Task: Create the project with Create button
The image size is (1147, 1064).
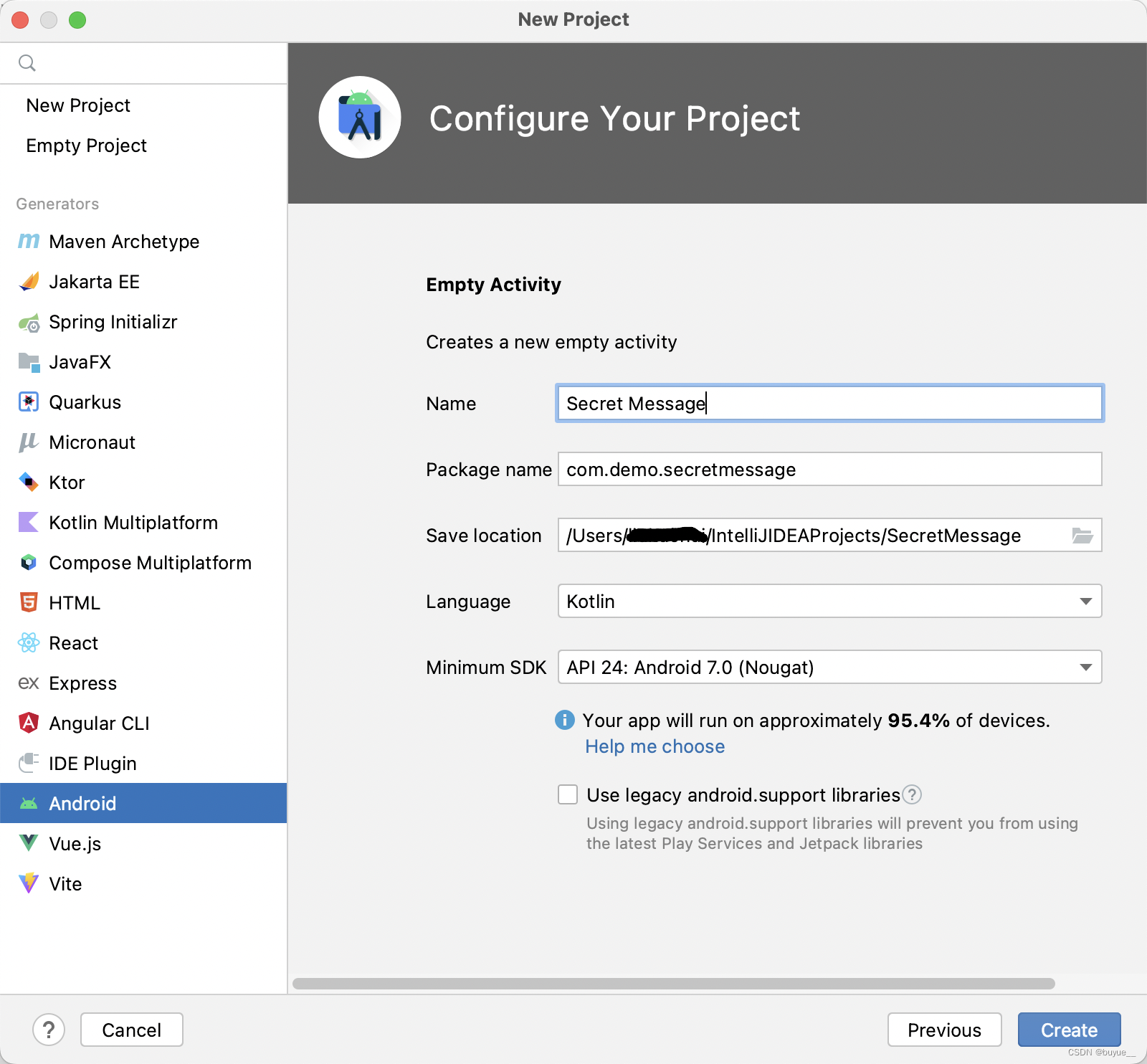Action: click(x=1069, y=1030)
